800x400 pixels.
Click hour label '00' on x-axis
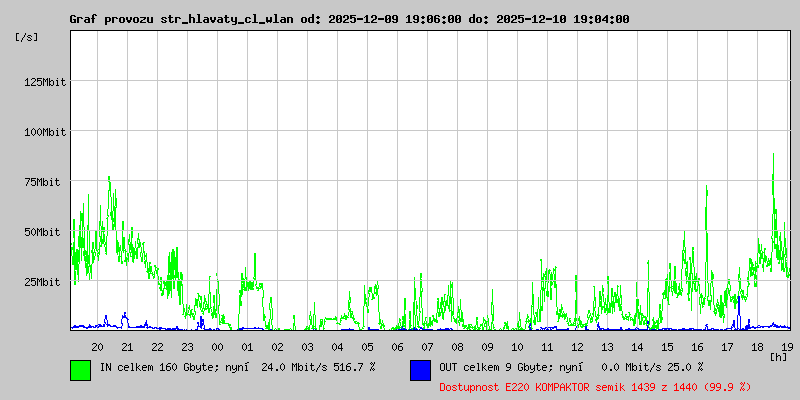click(217, 347)
